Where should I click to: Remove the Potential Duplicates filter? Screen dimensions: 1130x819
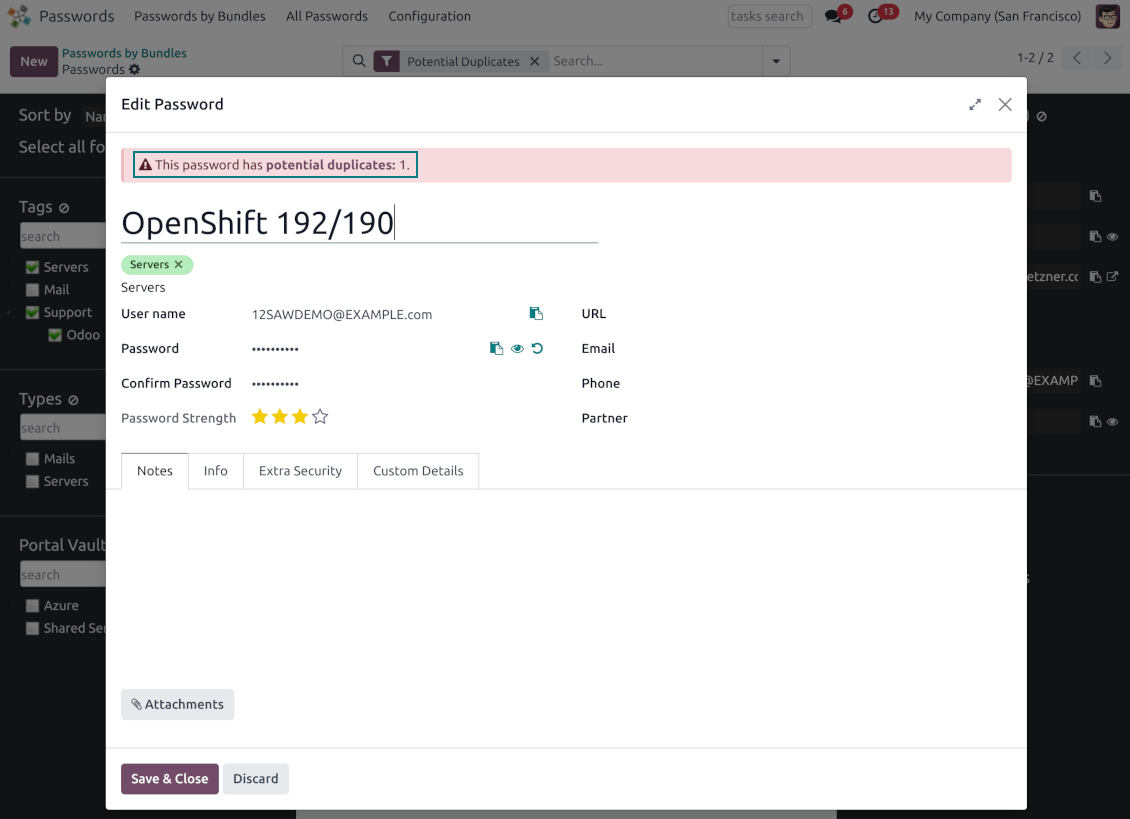click(x=534, y=61)
